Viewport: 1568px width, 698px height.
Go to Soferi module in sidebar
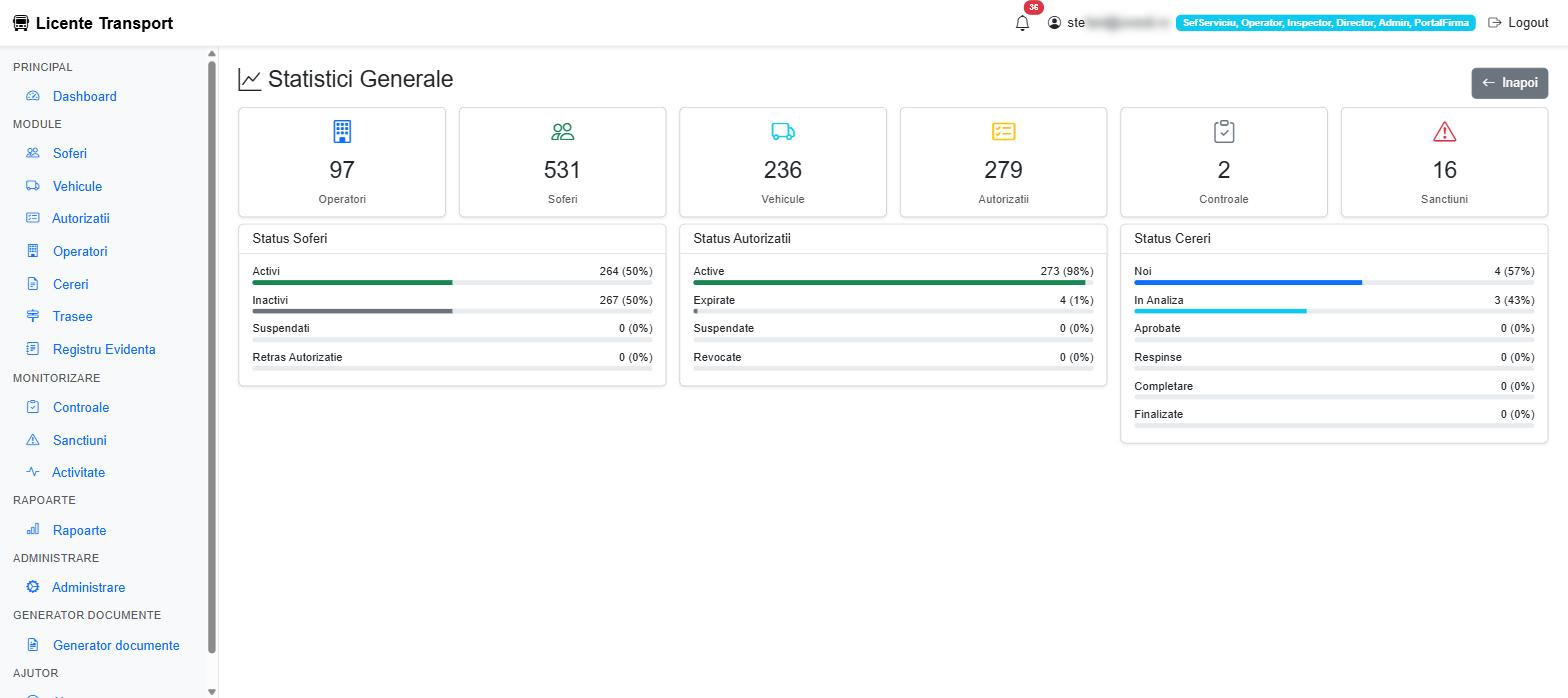70,153
